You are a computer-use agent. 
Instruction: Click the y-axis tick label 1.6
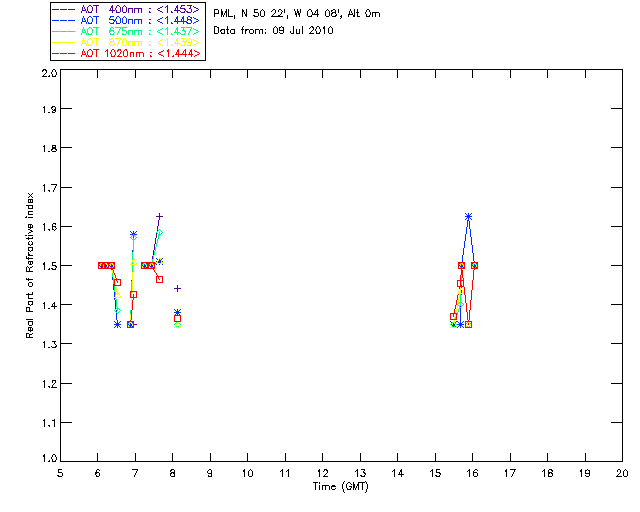pyautogui.click(x=49, y=227)
